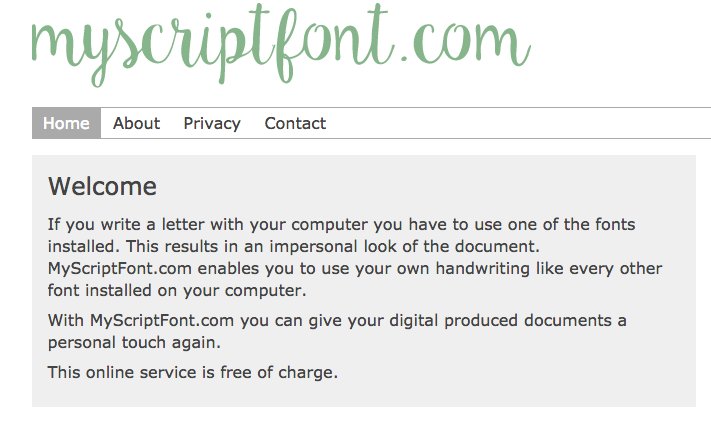
Task: Click the sentence 'This online service is free of charge.'
Action: [193, 372]
